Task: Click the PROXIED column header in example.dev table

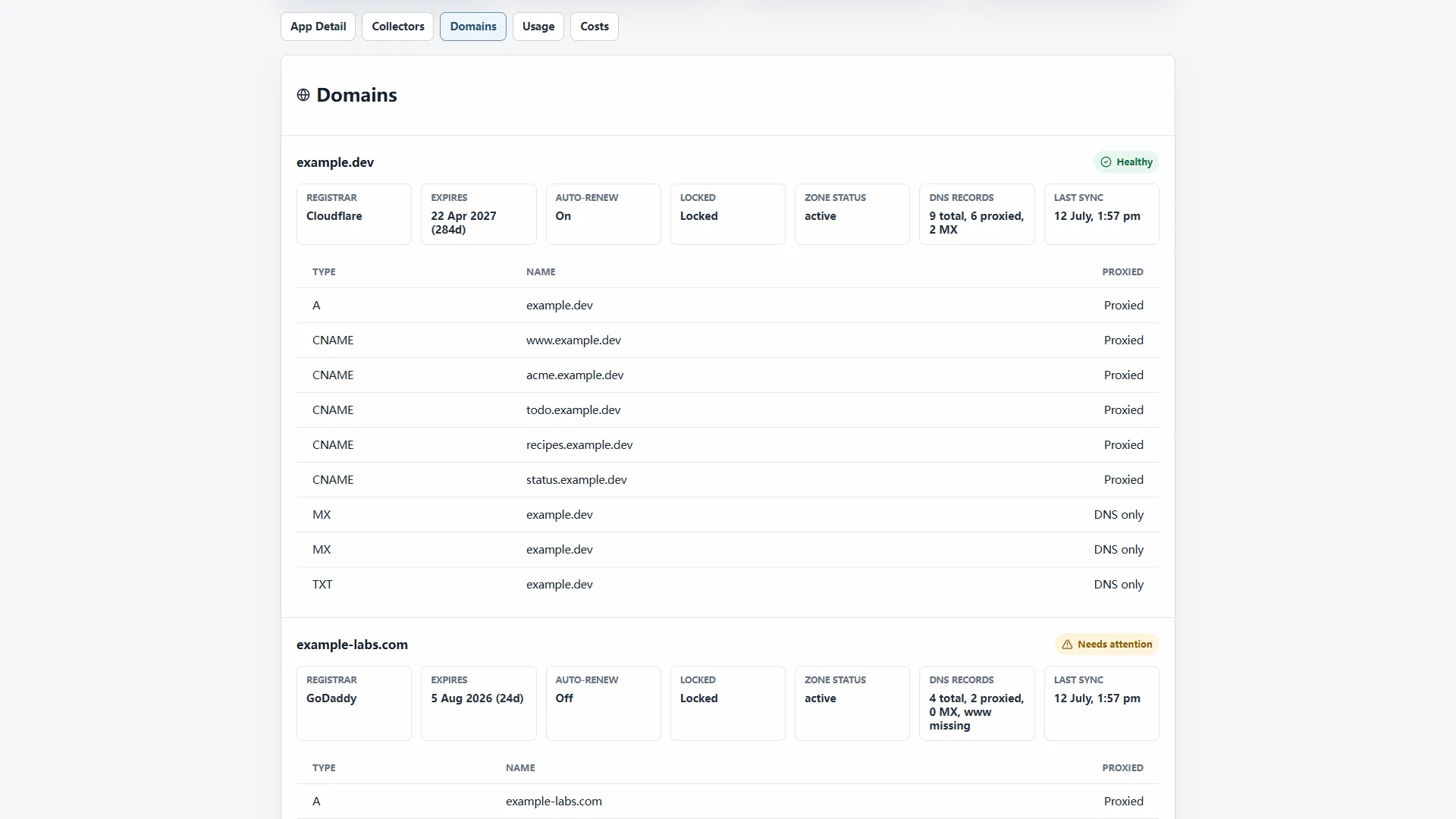Action: (1122, 272)
